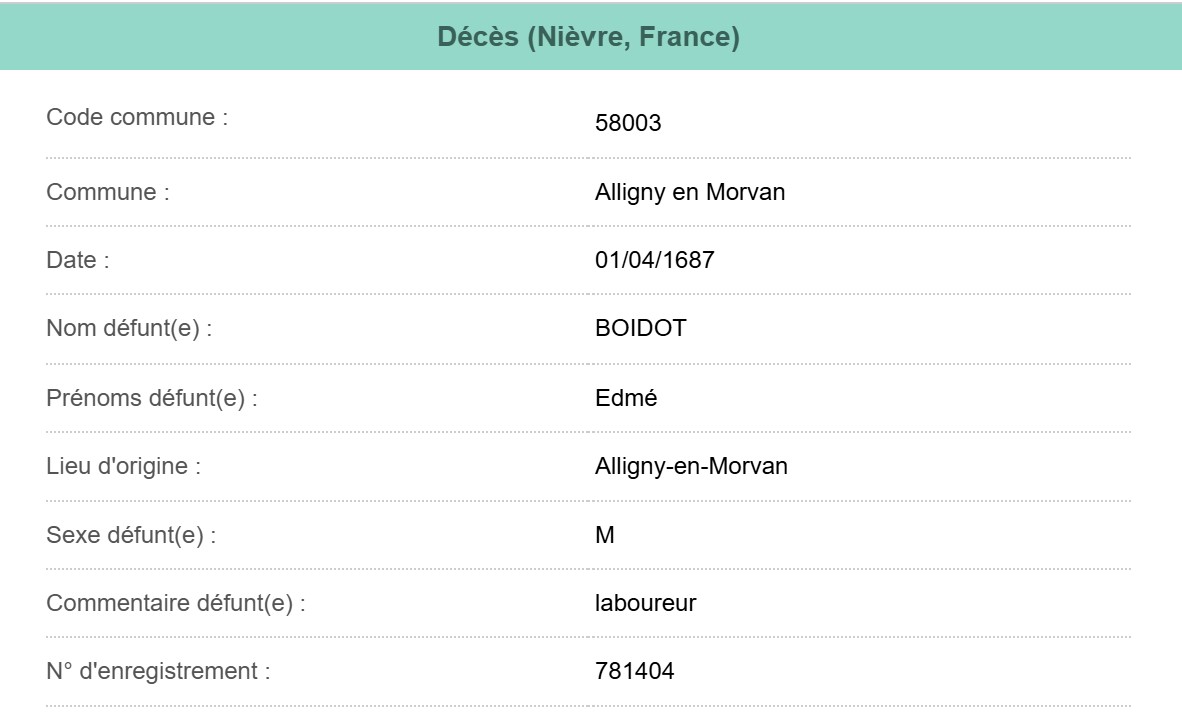Click the 'N° d'enregistrement :' label
1182x714 pixels.
(158, 672)
